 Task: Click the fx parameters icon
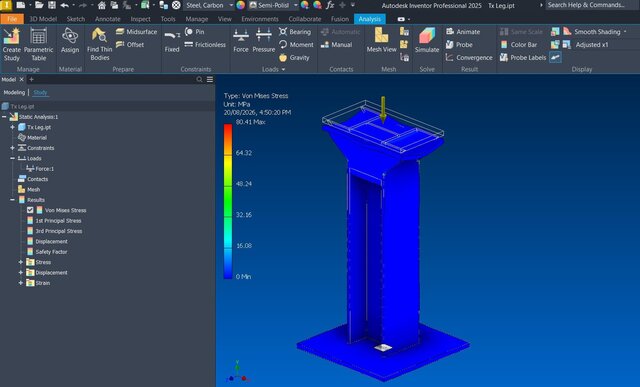[330, 5]
